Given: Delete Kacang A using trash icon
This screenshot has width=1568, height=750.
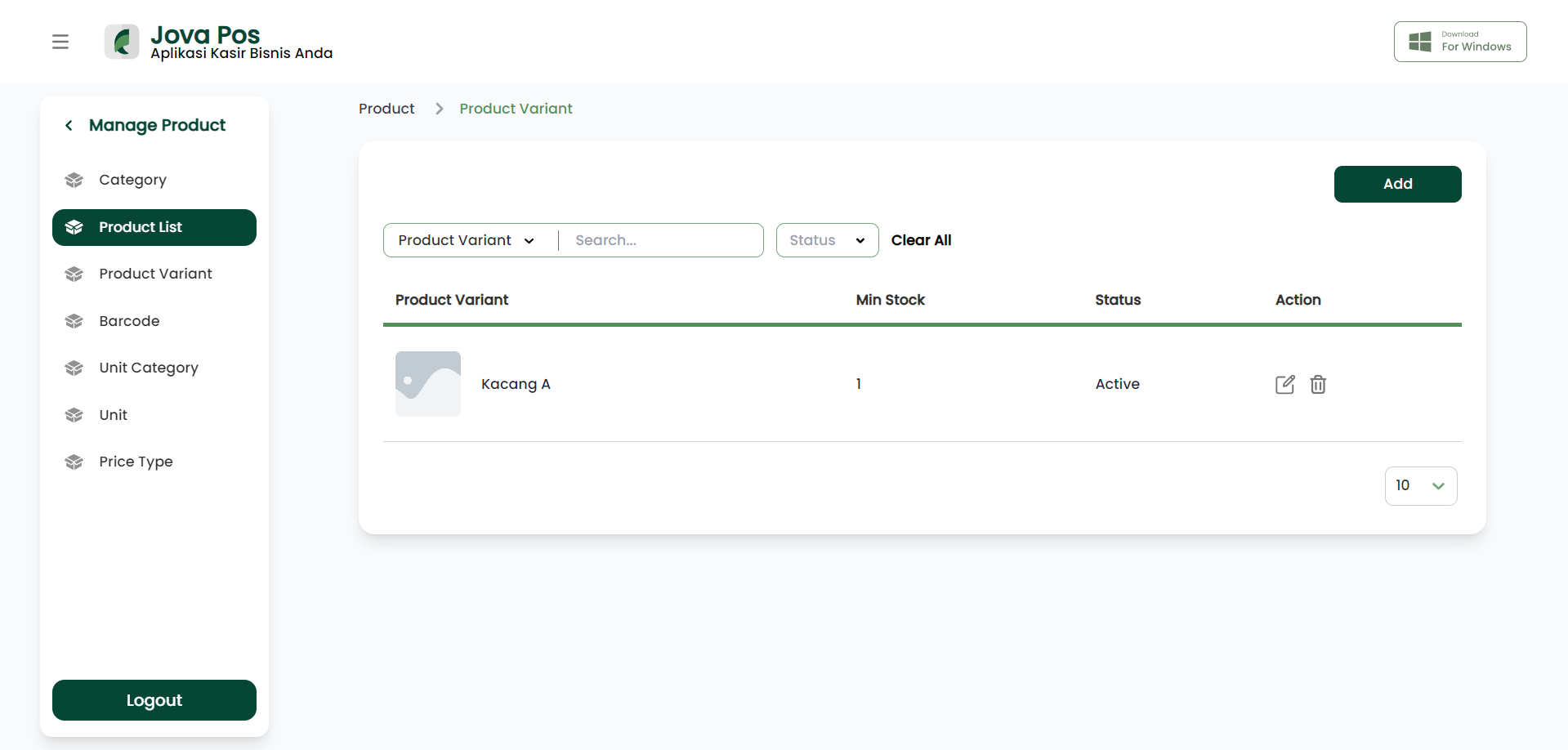Looking at the screenshot, I should tap(1318, 384).
